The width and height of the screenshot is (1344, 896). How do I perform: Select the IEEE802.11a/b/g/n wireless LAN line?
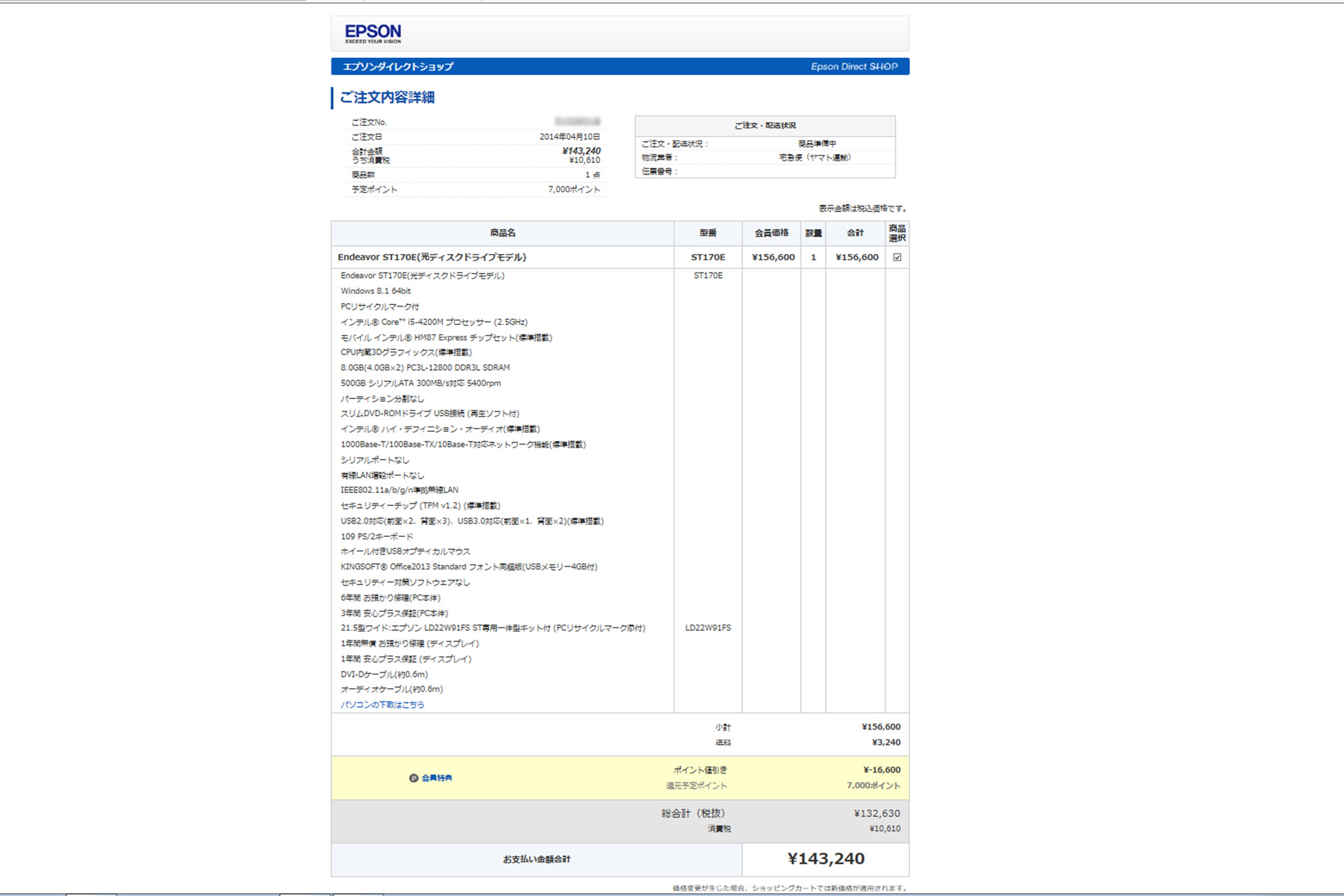coord(399,490)
